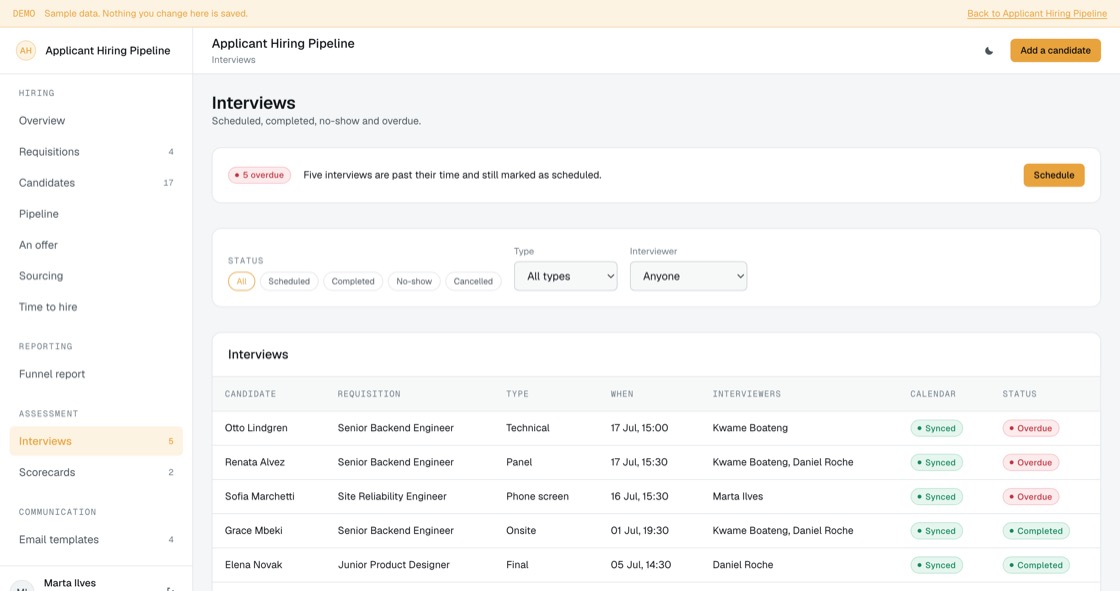Click the Status column header
This screenshot has height=591, width=1120.
[1019, 394]
